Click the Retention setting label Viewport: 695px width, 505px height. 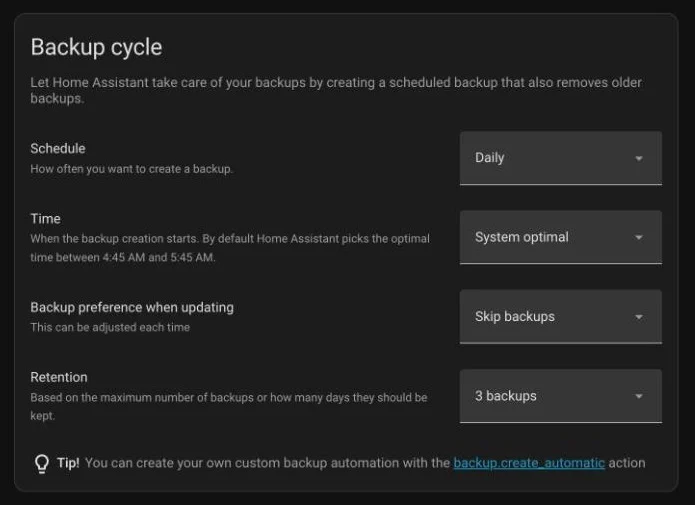coord(59,377)
